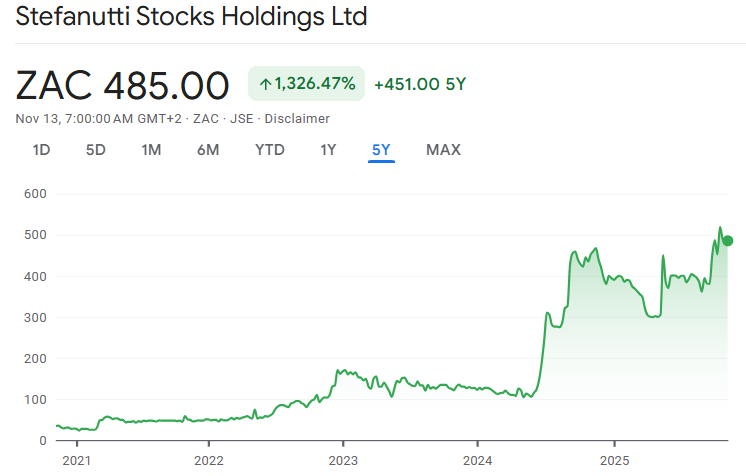Click the green current price dot
This screenshot has height=476, width=746.
pyautogui.click(x=728, y=240)
